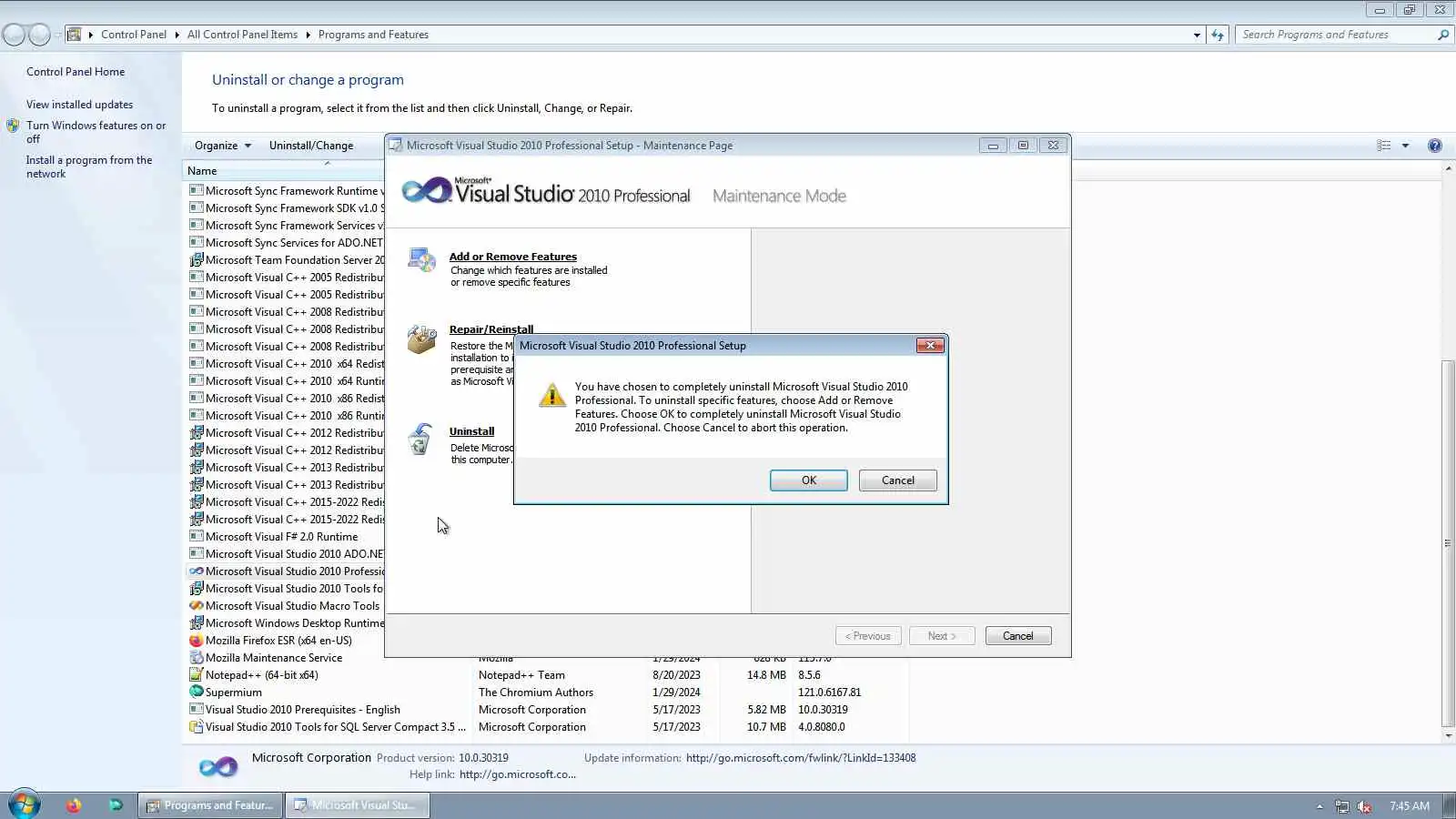Go to Control Panel Home

76,72
